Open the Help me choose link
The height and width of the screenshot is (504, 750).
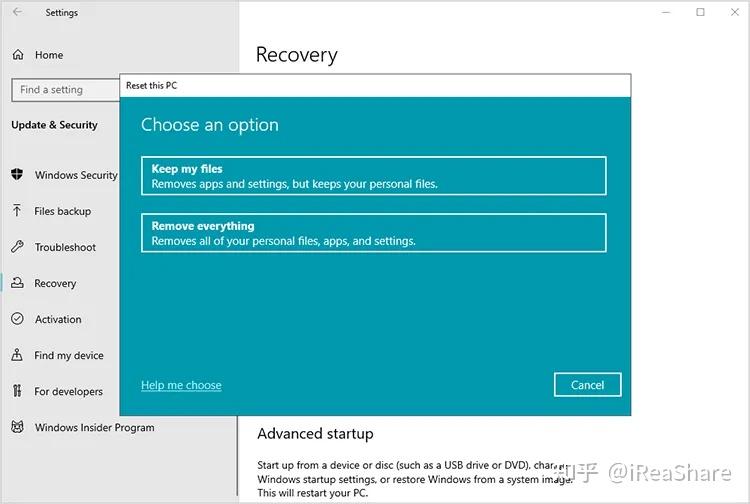[x=181, y=385]
